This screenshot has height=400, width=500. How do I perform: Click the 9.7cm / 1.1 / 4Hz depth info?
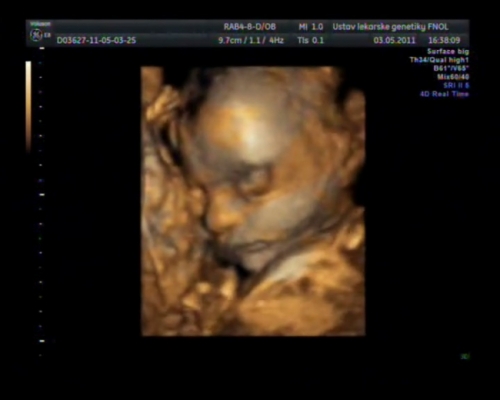pyautogui.click(x=251, y=40)
